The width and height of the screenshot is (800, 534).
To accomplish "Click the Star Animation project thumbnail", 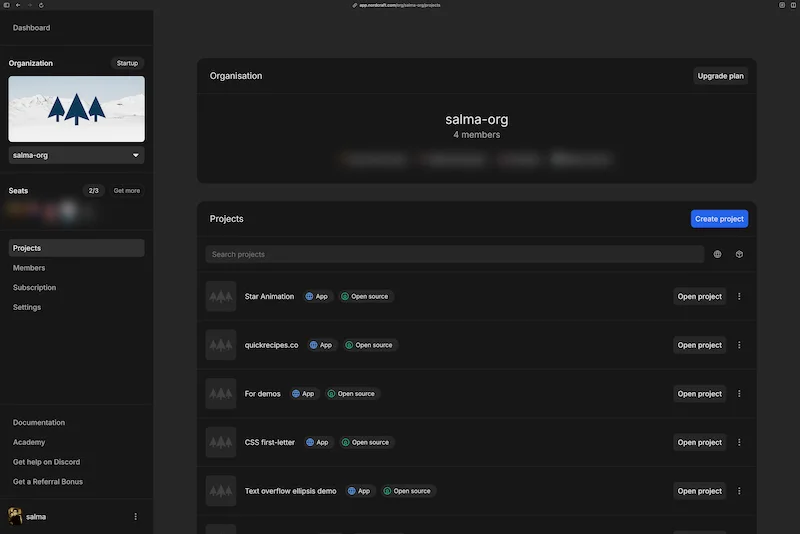I will tap(221, 296).
